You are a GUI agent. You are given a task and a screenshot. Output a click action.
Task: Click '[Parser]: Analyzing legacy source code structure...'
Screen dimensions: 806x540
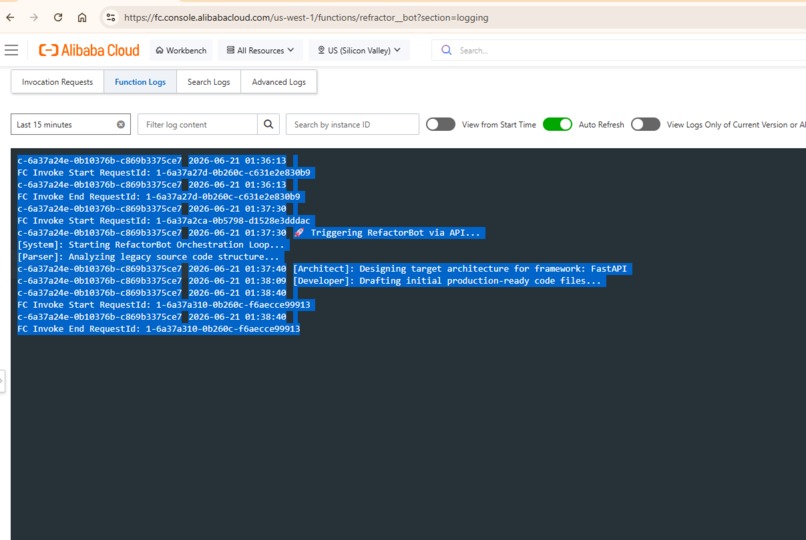[151, 257]
